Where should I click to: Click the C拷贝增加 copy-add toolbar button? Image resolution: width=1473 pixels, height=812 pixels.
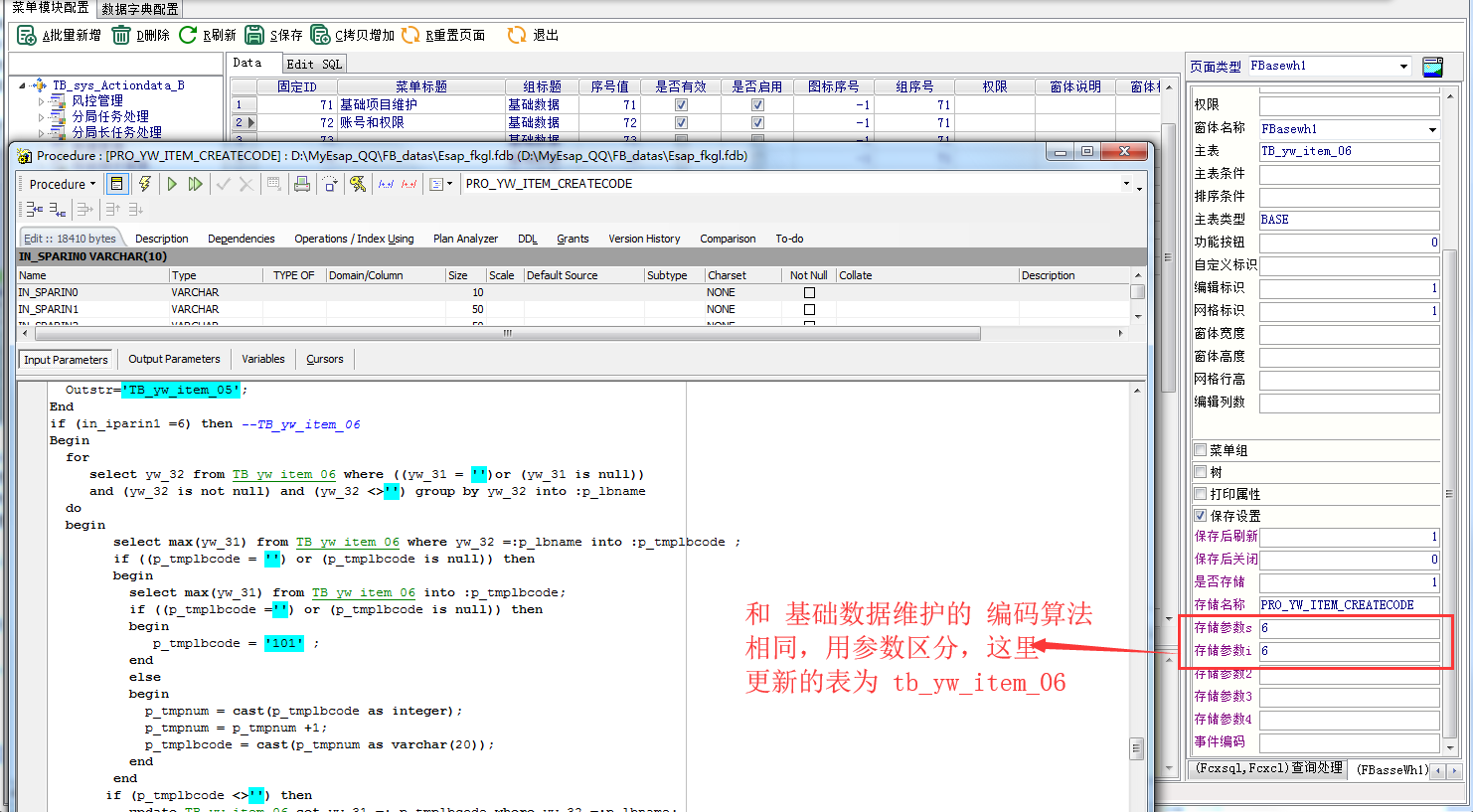(352, 35)
